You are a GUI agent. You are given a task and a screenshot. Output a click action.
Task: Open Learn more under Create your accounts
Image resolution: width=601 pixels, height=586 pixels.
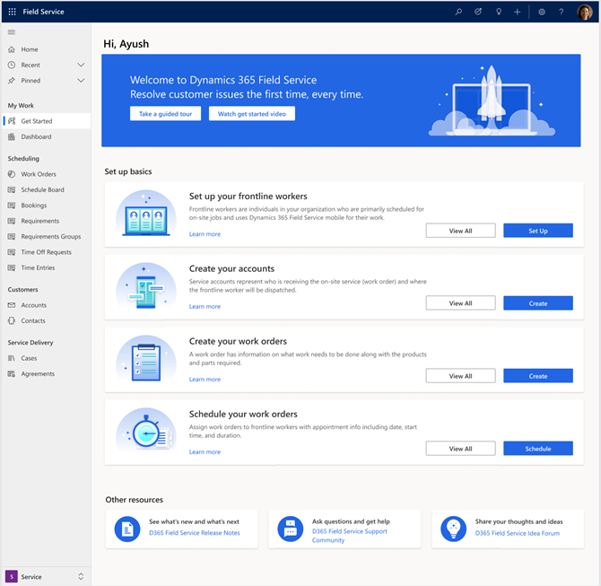205,307
